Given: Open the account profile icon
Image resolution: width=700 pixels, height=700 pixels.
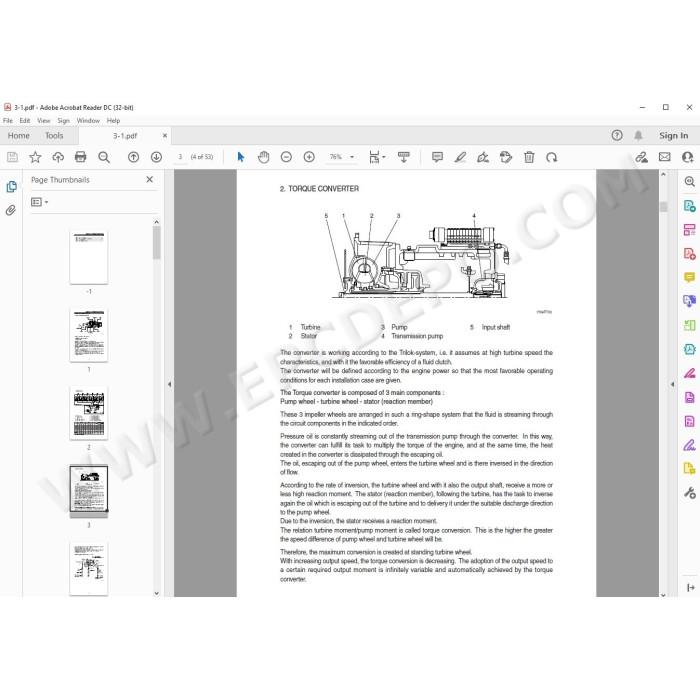Looking at the screenshot, I should [688, 157].
